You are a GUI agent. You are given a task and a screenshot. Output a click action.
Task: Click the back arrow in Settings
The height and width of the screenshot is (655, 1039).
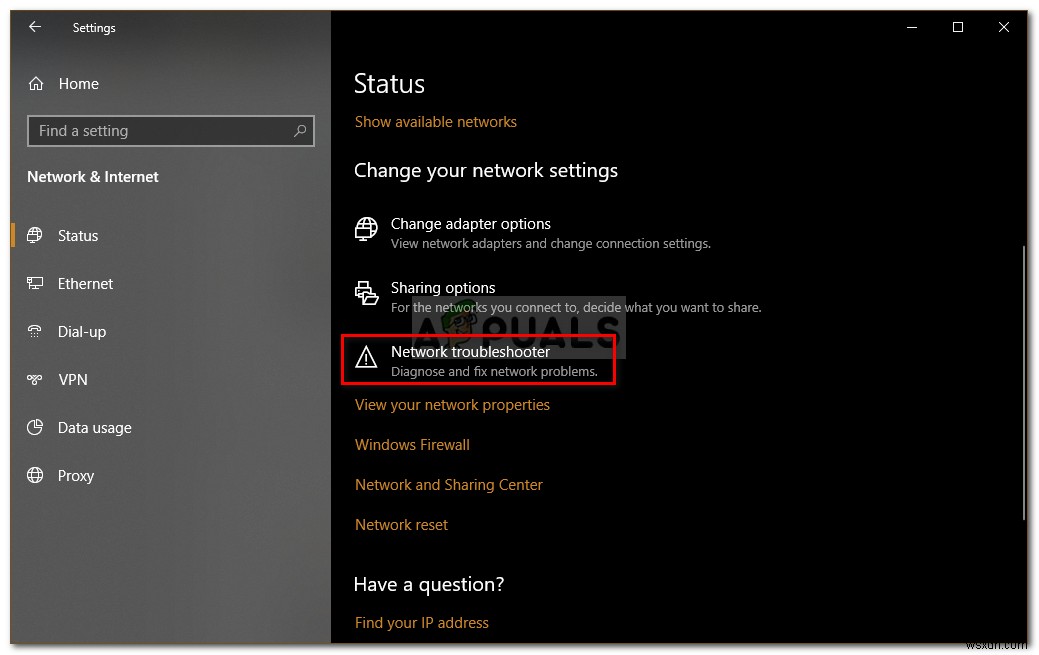pyautogui.click(x=35, y=27)
